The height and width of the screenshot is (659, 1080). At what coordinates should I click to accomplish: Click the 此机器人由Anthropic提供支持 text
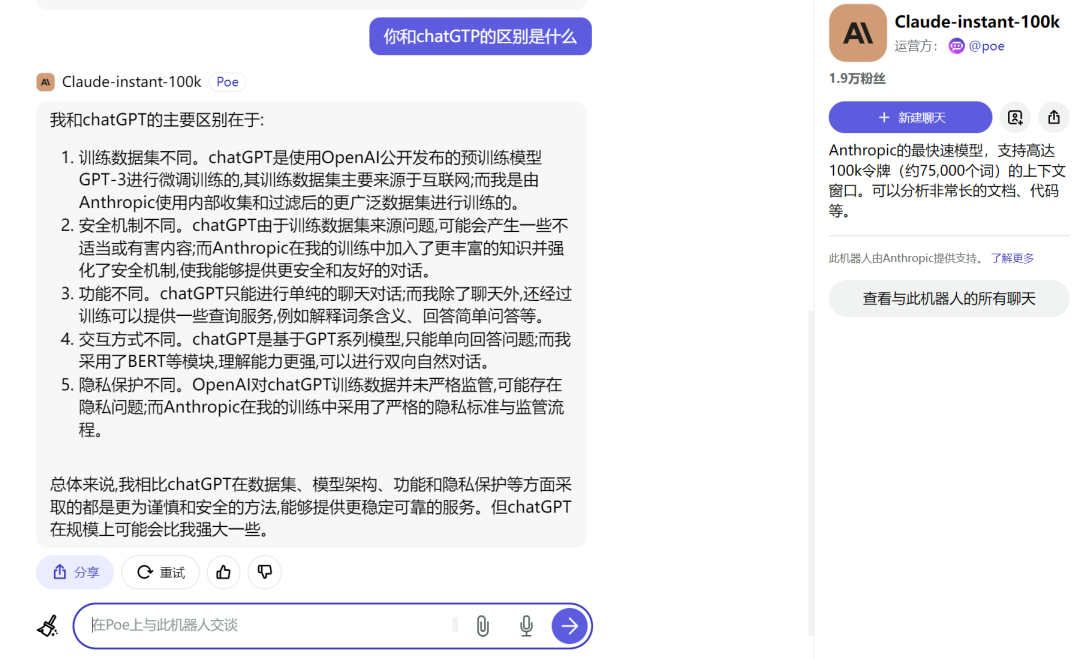coord(906,258)
